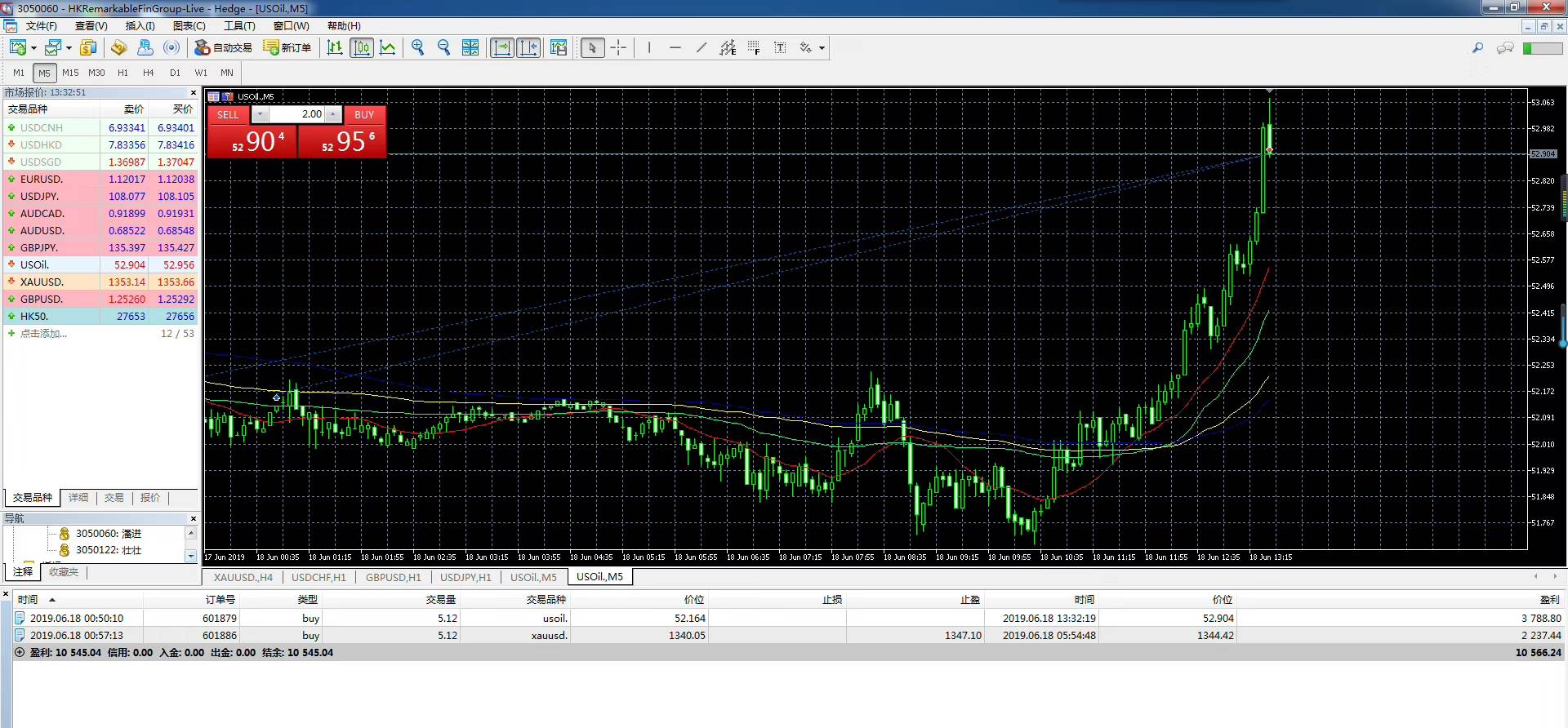The image size is (1568, 728).
Task: Toggle the 自动交易 auto trading button
Action: click(x=223, y=47)
